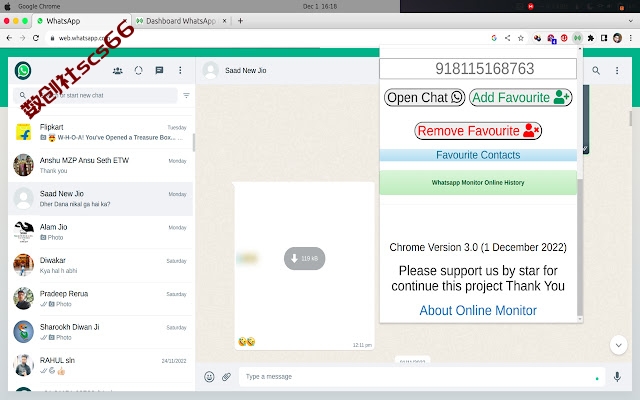The width and height of the screenshot is (640, 400).
Task: Open the Google Chrome menu bar item
Action: [39, 7]
